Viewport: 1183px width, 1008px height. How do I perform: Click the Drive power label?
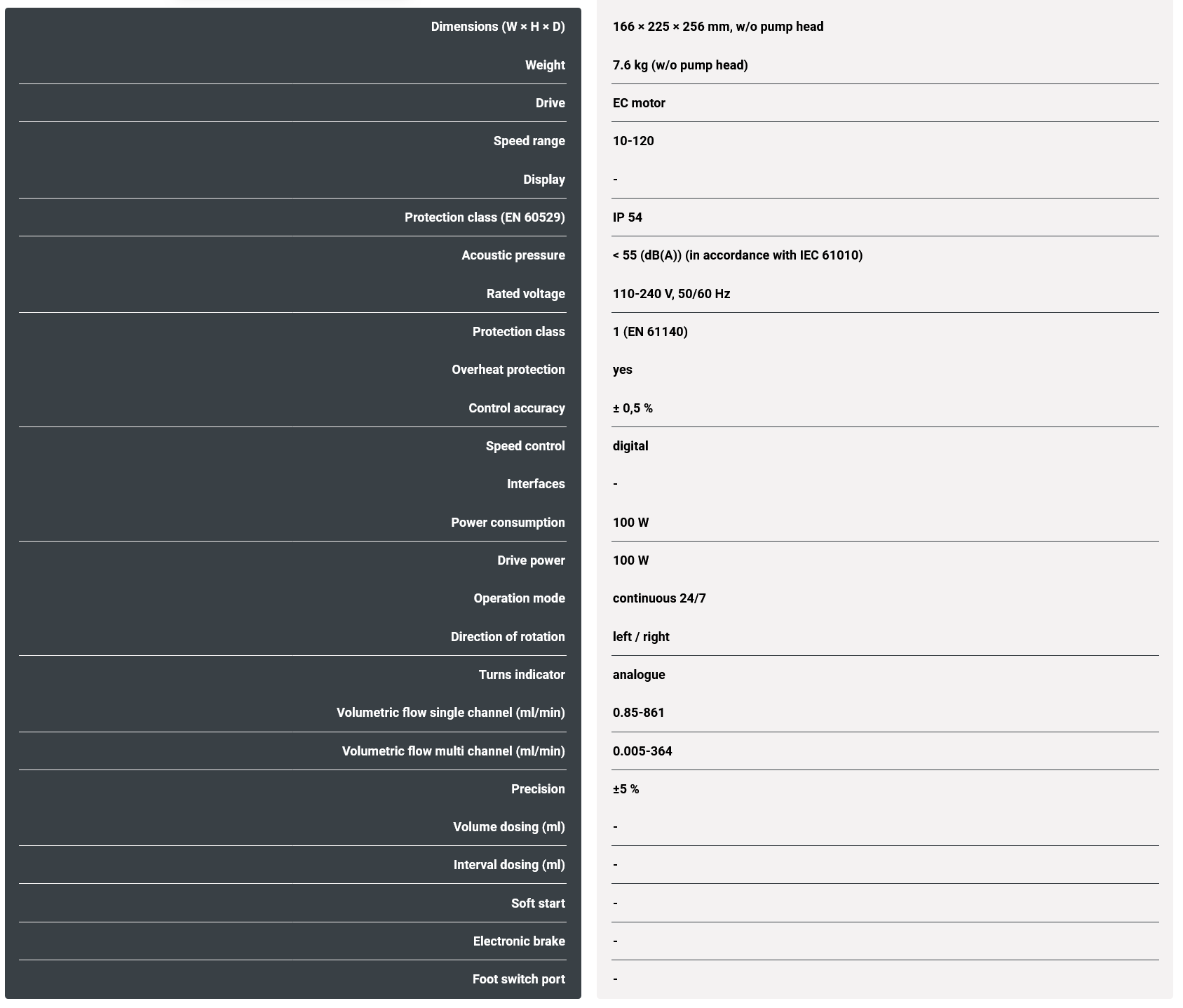tap(530, 560)
